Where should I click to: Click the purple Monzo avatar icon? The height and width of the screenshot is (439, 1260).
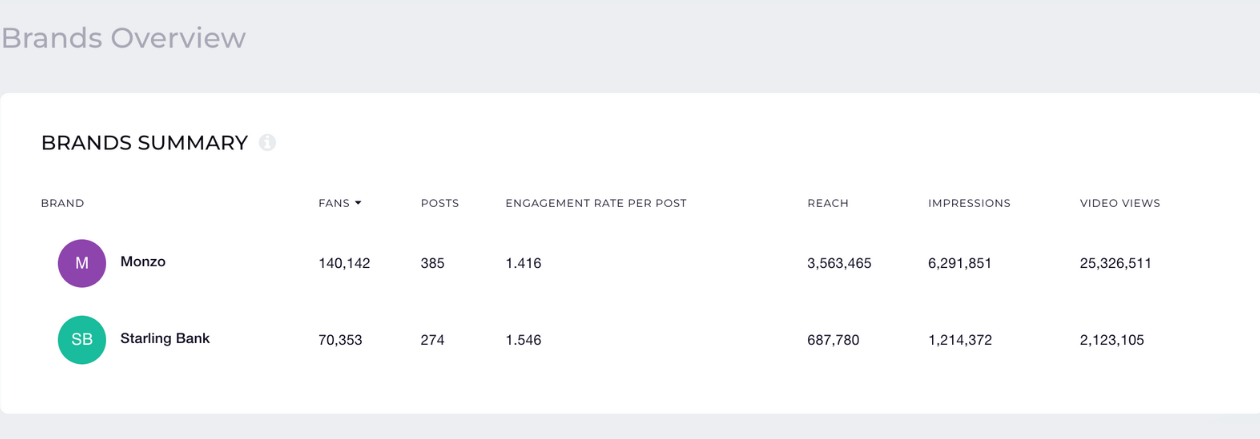tap(82, 263)
